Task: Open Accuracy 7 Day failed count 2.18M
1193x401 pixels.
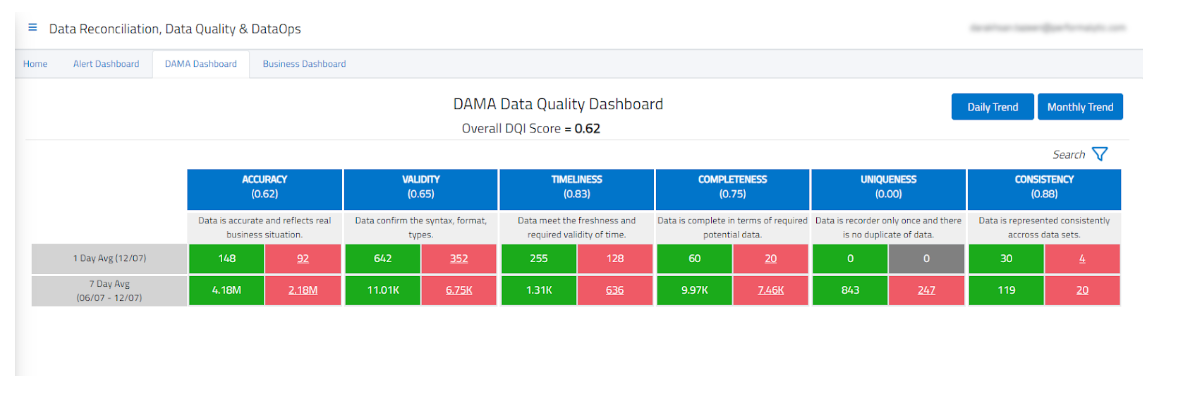Action: pos(303,291)
